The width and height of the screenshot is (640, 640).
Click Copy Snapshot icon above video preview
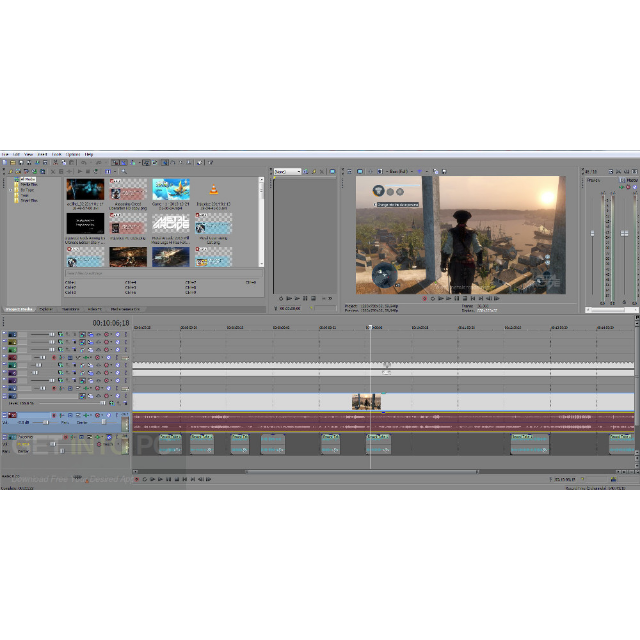coord(436,172)
